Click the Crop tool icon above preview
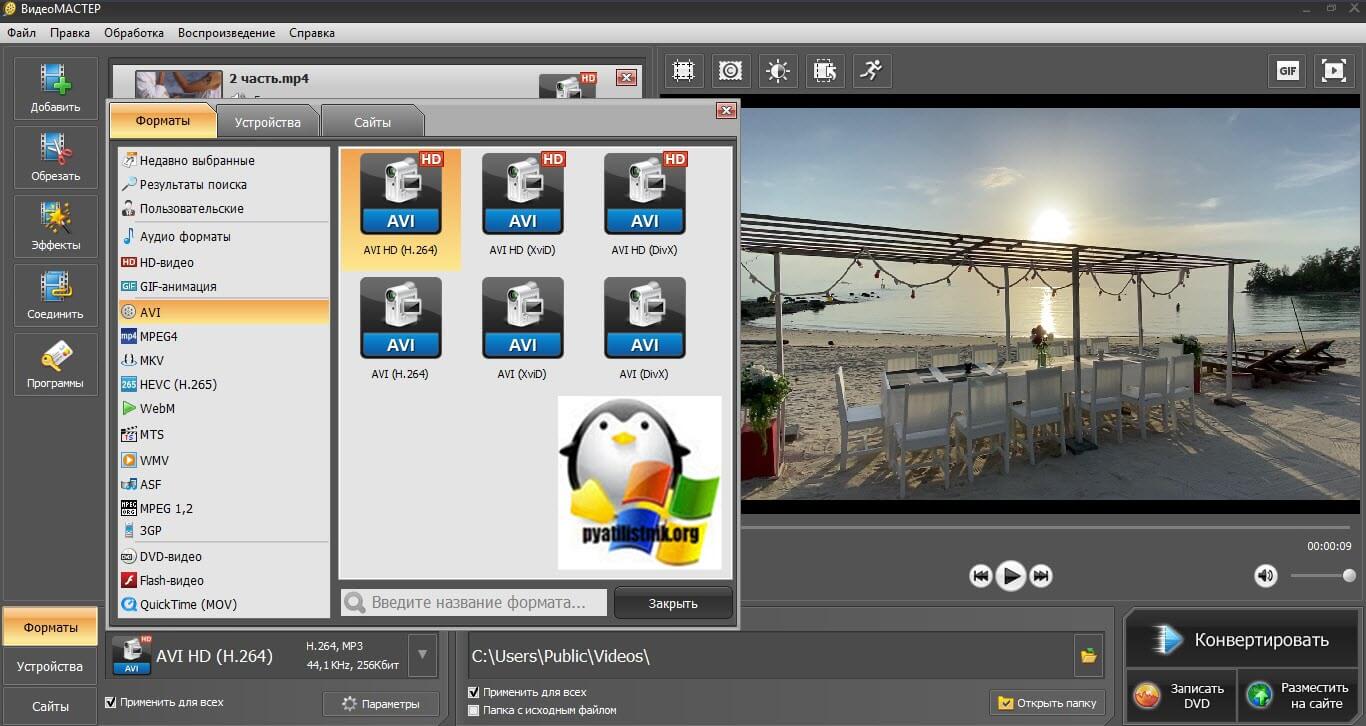1366x726 pixels. pos(684,71)
